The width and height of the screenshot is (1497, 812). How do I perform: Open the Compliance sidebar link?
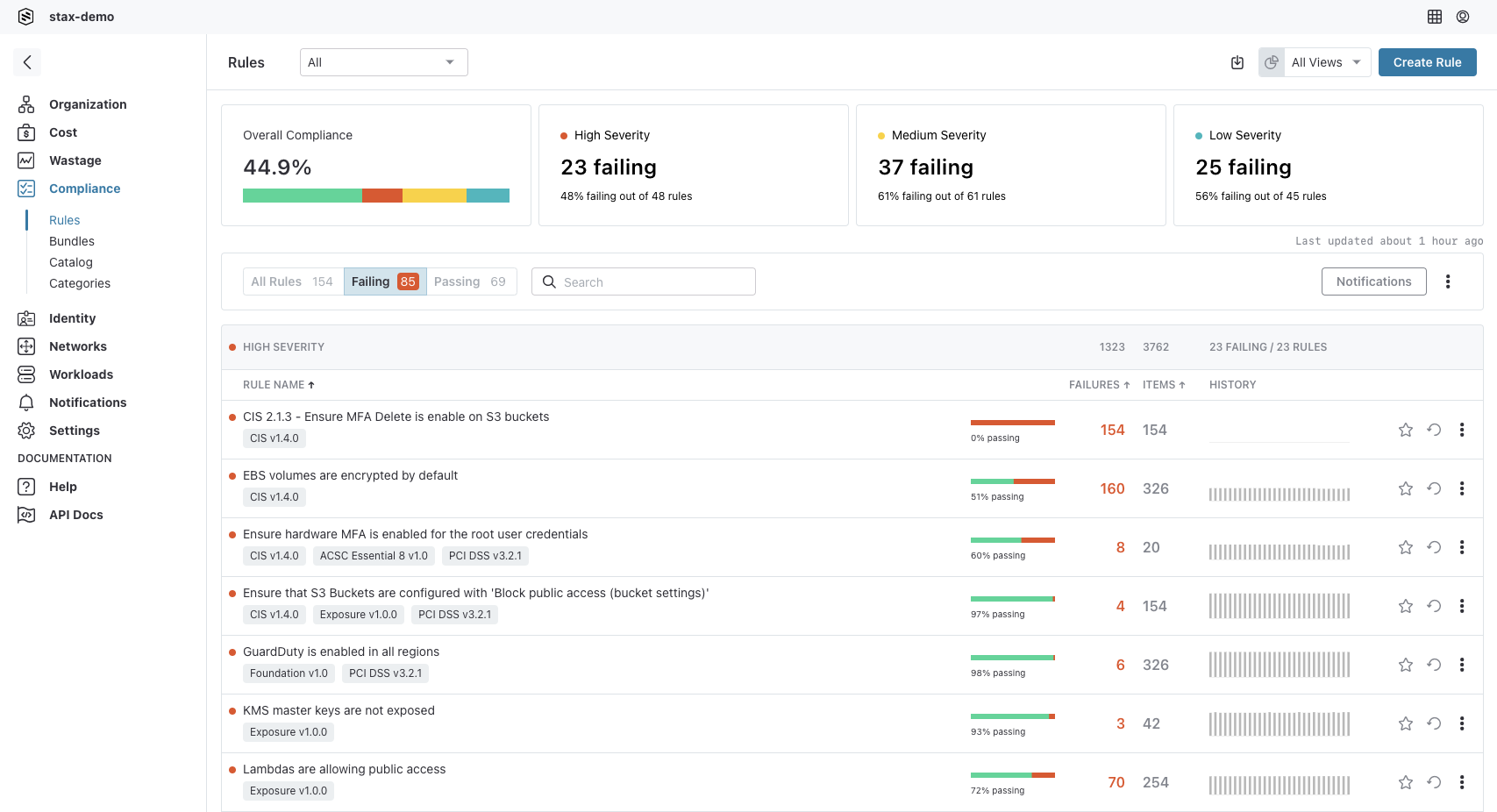[x=85, y=189]
